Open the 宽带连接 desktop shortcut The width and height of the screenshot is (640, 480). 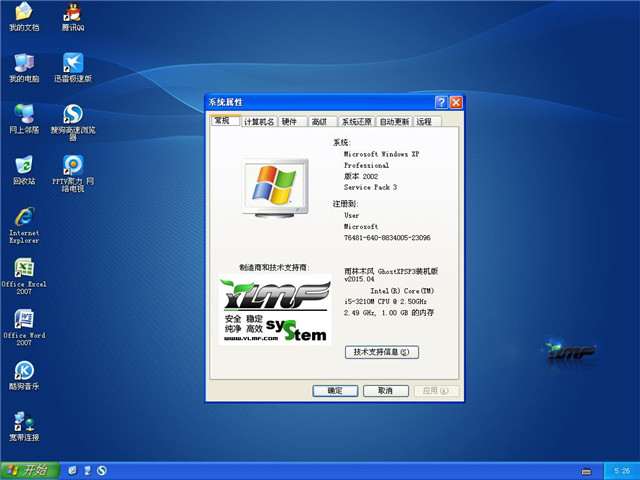(x=24, y=427)
